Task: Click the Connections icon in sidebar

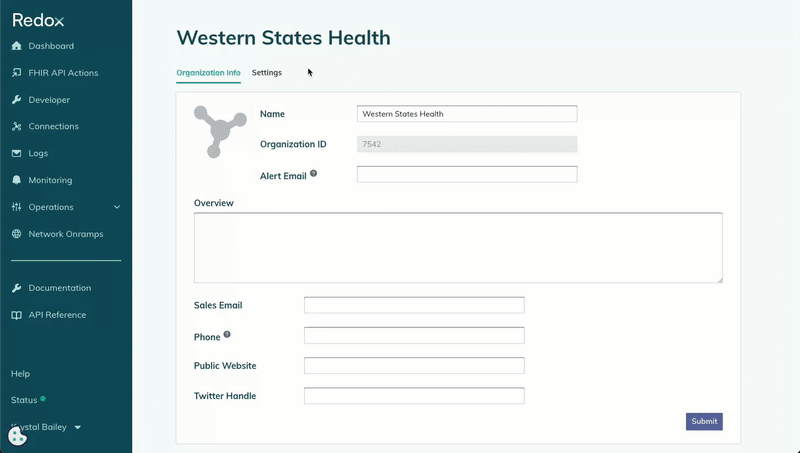Action: tap(16, 126)
